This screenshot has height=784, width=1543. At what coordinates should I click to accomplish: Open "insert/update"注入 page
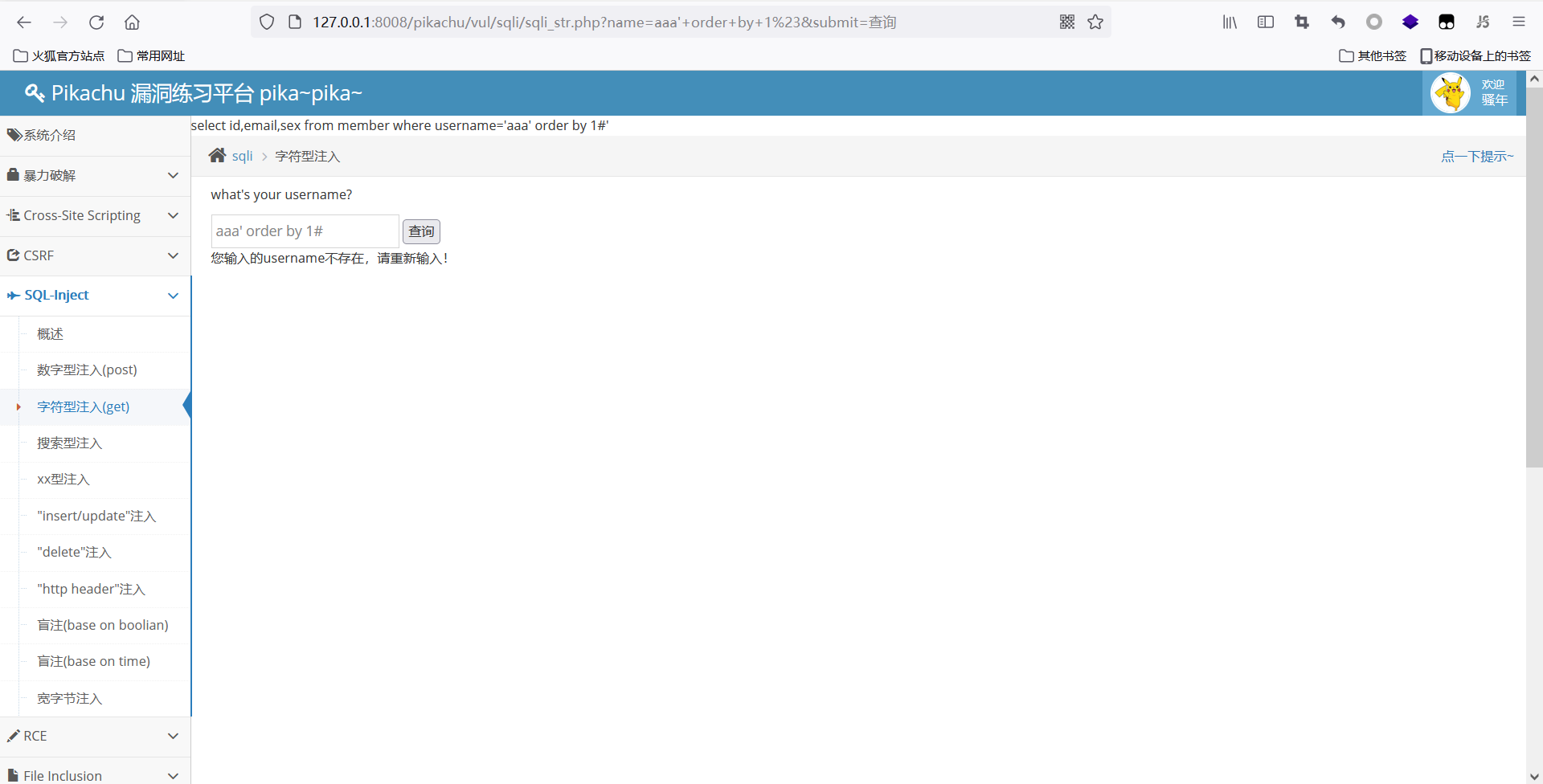[x=96, y=517]
